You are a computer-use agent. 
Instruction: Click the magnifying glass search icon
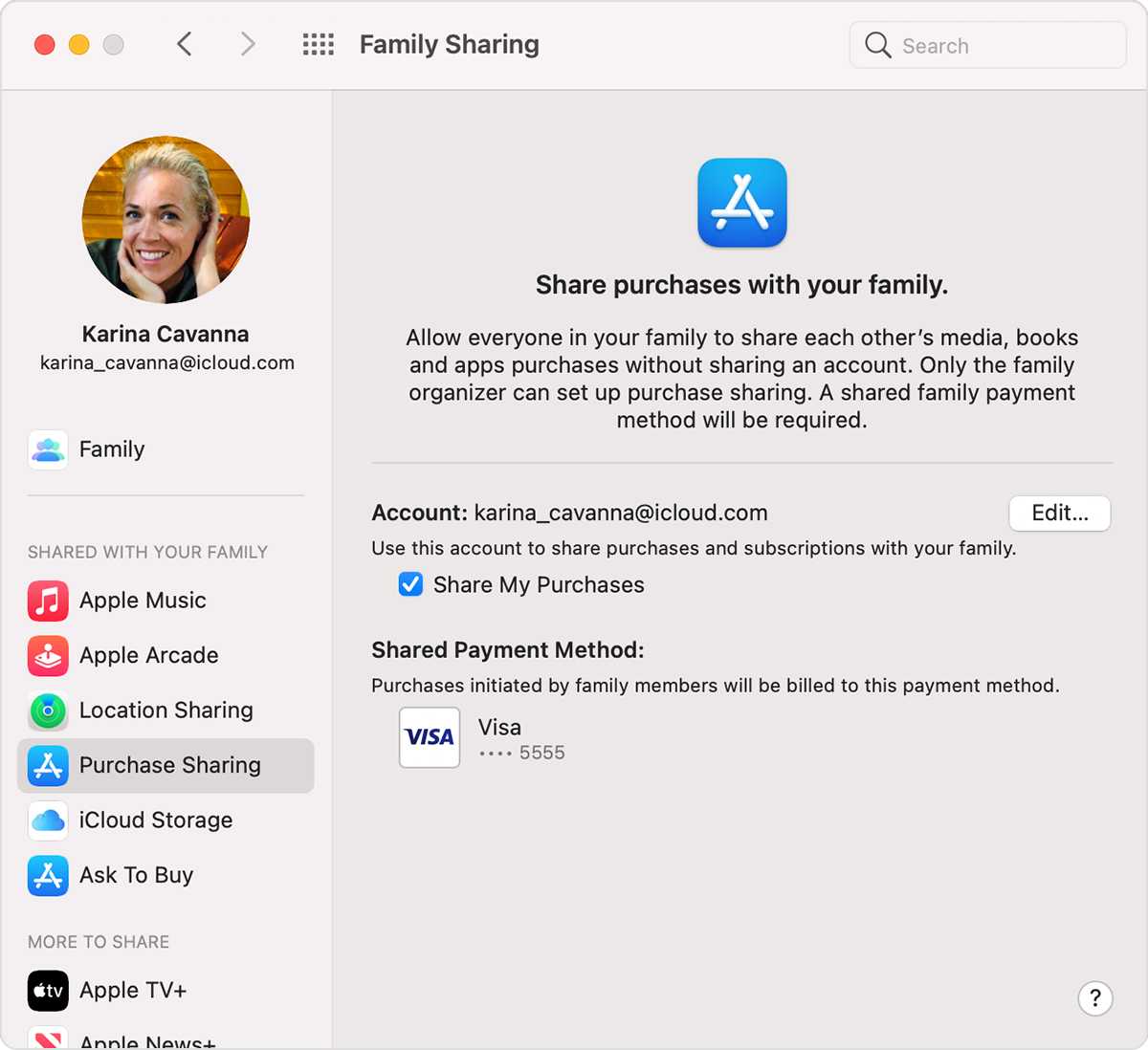[877, 45]
